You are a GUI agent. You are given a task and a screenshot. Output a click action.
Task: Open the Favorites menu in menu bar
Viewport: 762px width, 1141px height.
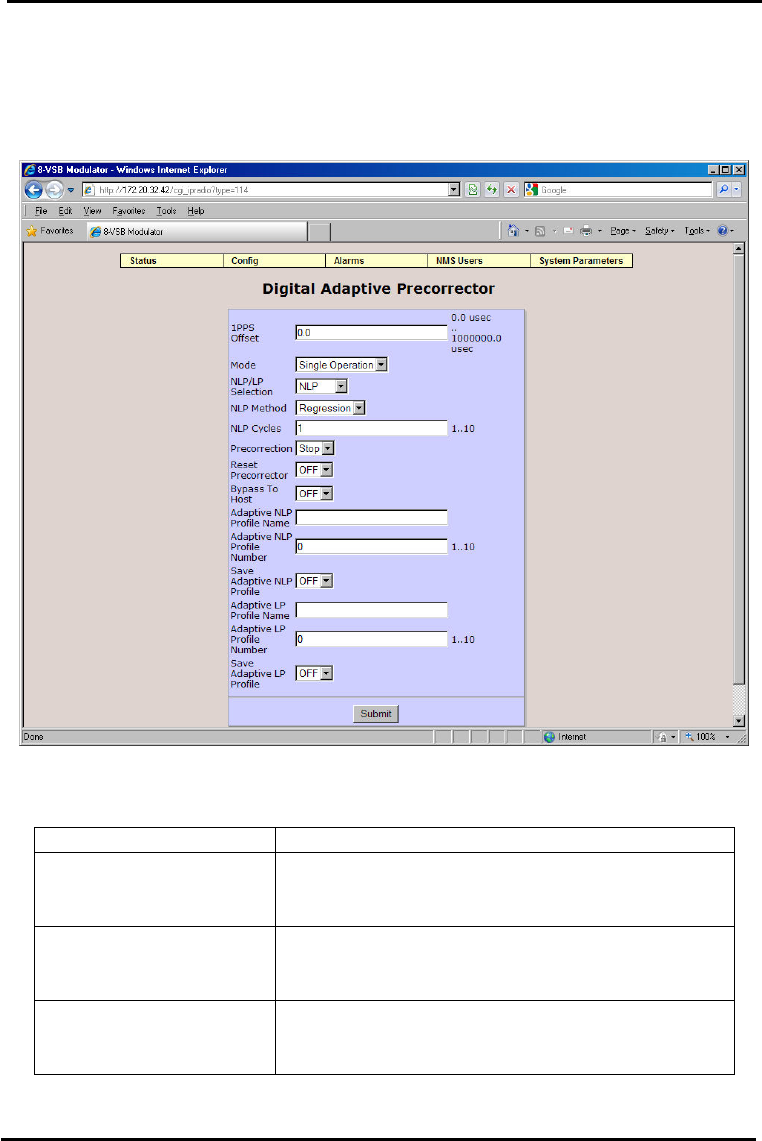(129, 211)
